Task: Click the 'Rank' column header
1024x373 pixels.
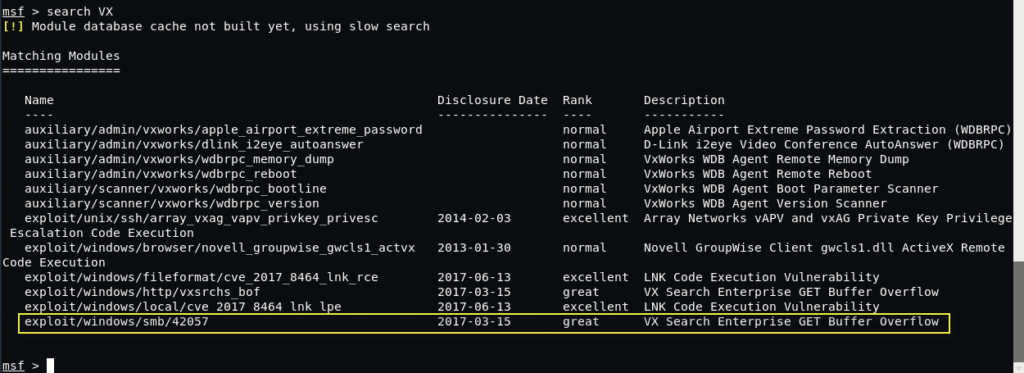Action: [577, 101]
